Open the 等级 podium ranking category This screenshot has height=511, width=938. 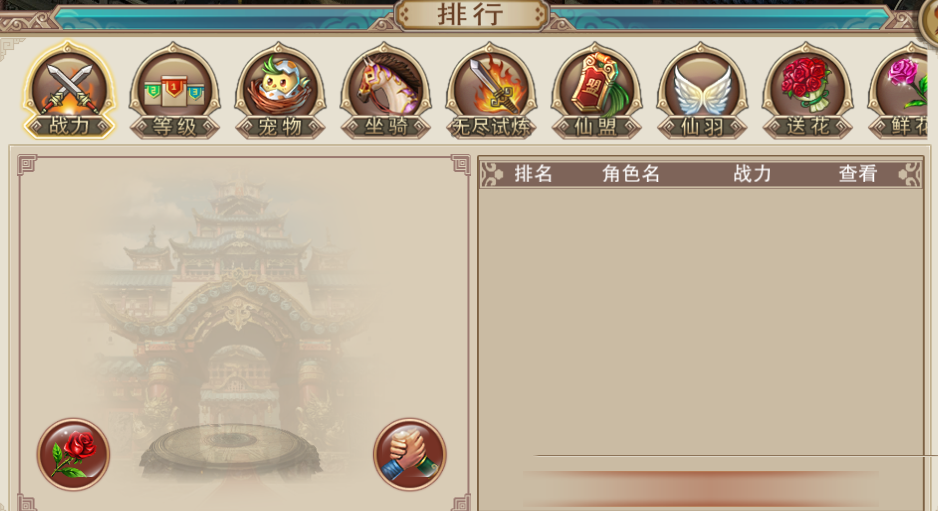pyautogui.click(x=175, y=90)
